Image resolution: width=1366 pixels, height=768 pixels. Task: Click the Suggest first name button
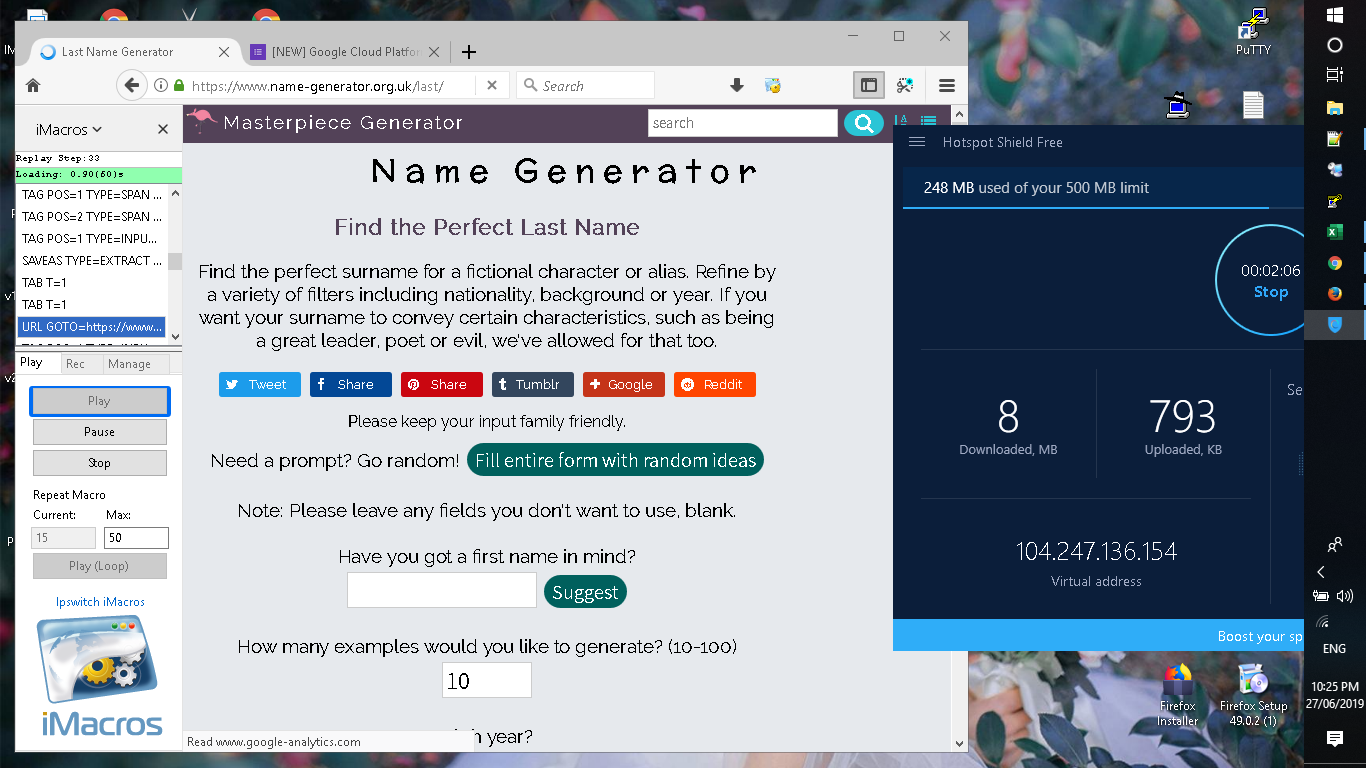[x=585, y=592]
